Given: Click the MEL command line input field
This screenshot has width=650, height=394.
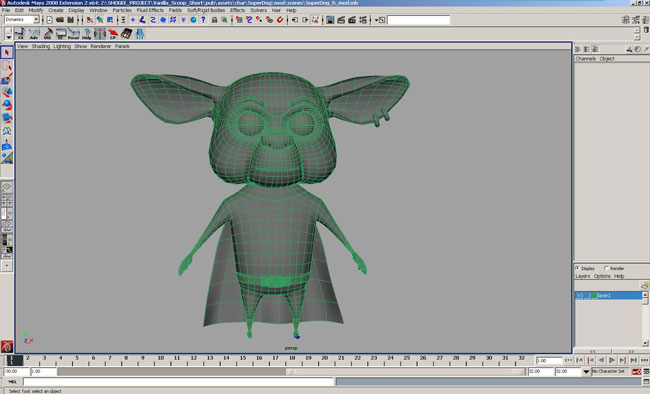Looking at the screenshot, I should click(179, 381).
